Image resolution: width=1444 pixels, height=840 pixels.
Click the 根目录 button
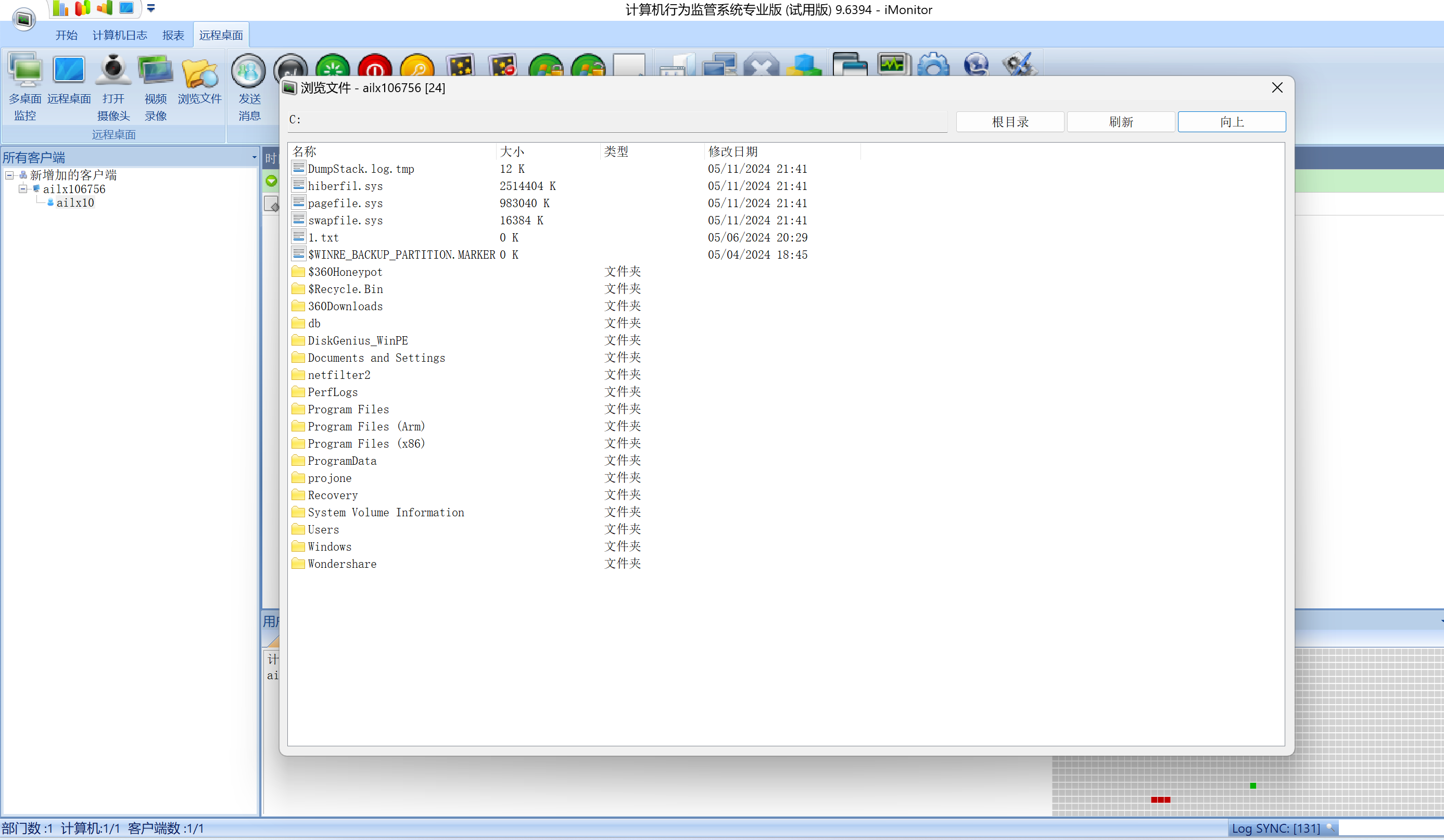[x=1010, y=122]
